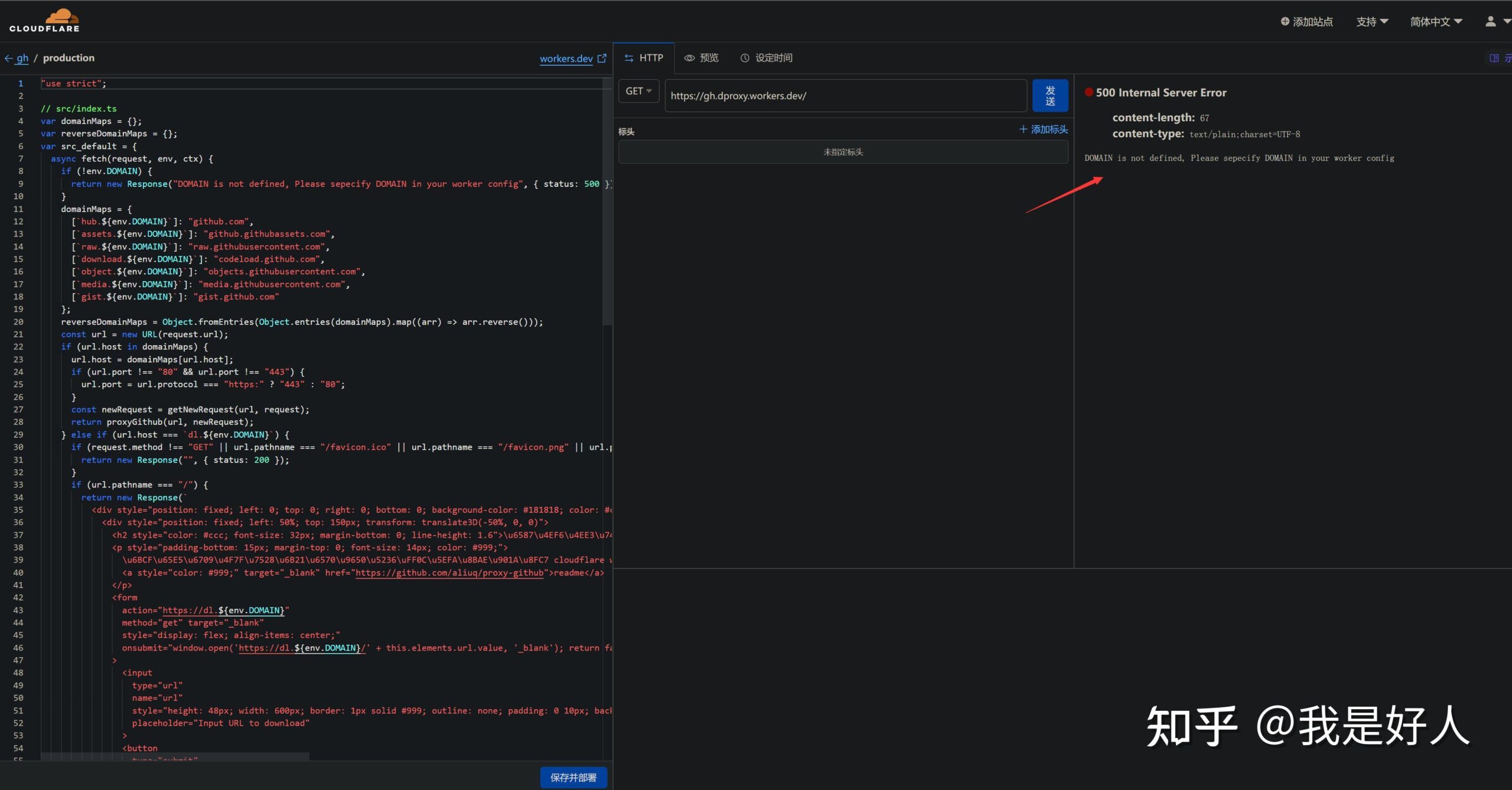
Task: Click the content-length response header
Action: click(1160, 118)
